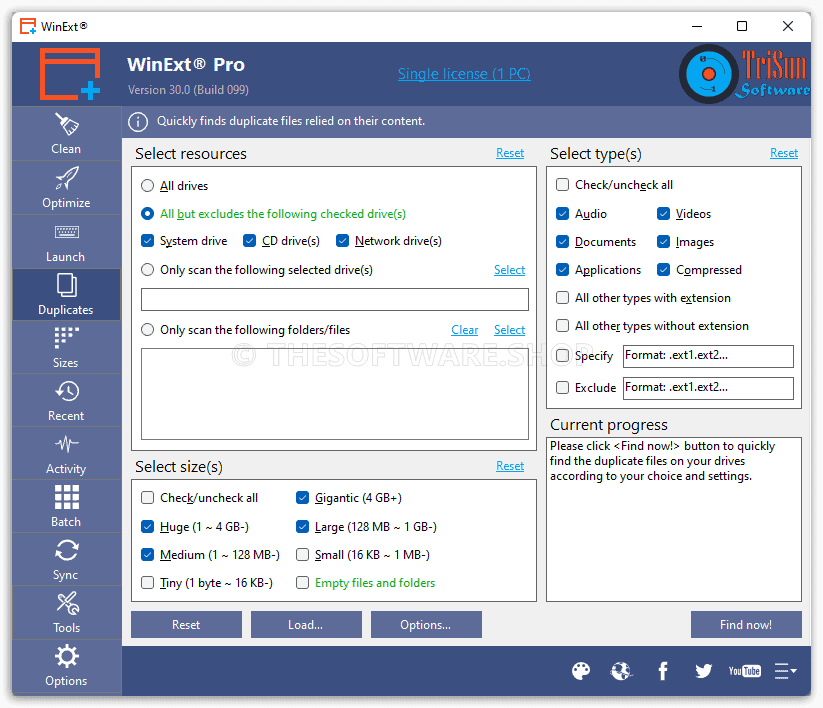Uncheck the Images type checkbox

tap(663, 242)
